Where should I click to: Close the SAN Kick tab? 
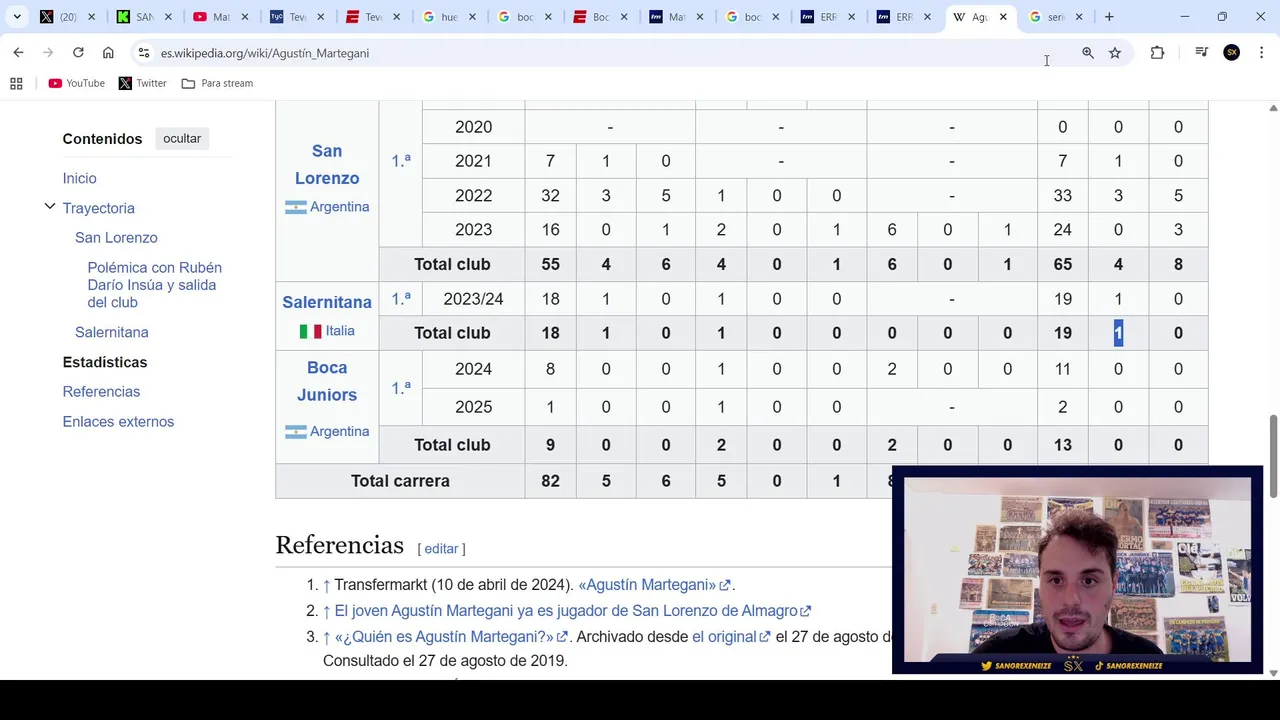(x=168, y=17)
